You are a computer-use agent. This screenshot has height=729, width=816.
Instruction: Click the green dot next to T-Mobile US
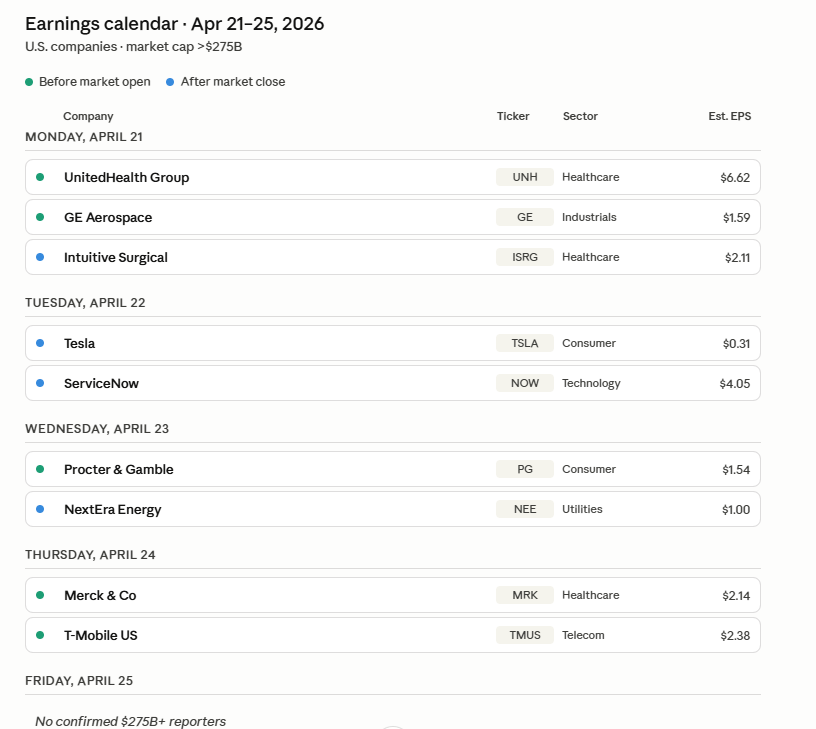coord(40,635)
